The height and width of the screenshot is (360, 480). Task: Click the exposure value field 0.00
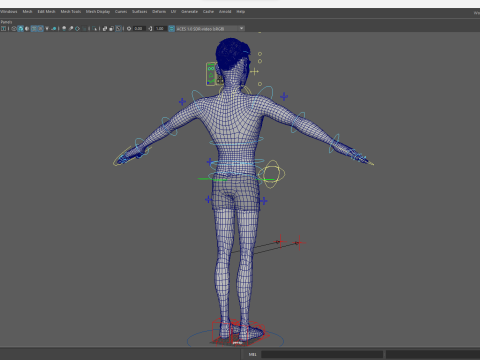point(139,29)
